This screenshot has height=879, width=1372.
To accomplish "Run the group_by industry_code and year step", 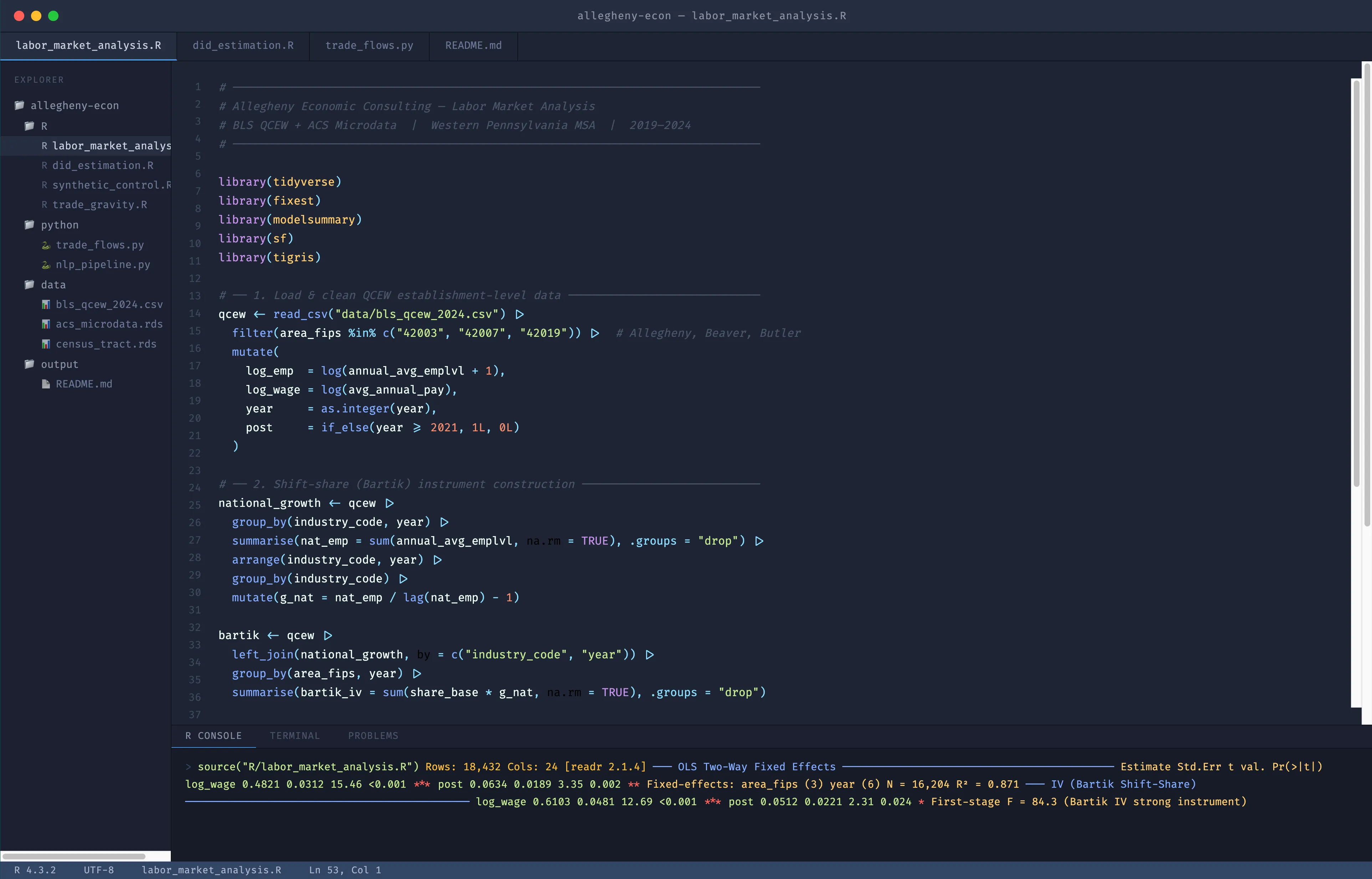I will (444, 522).
